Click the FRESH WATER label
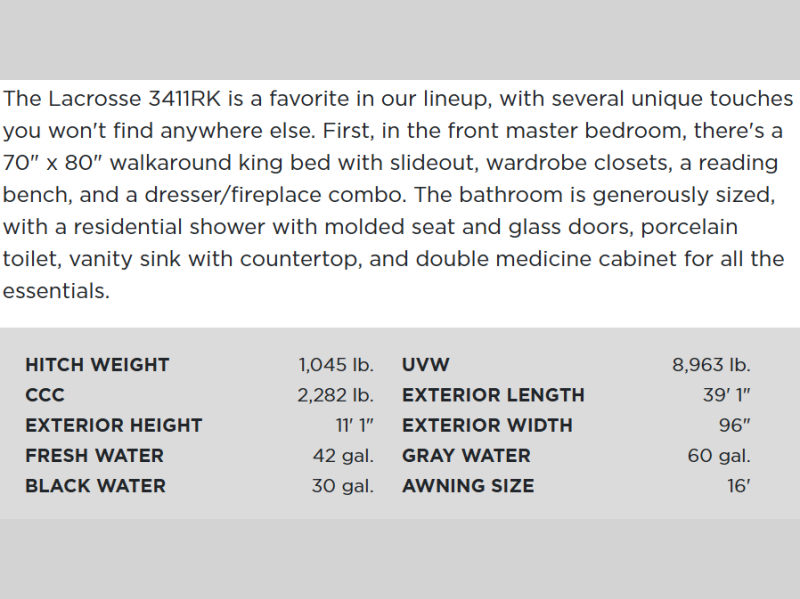This screenshot has height=599, width=800. click(x=95, y=455)
